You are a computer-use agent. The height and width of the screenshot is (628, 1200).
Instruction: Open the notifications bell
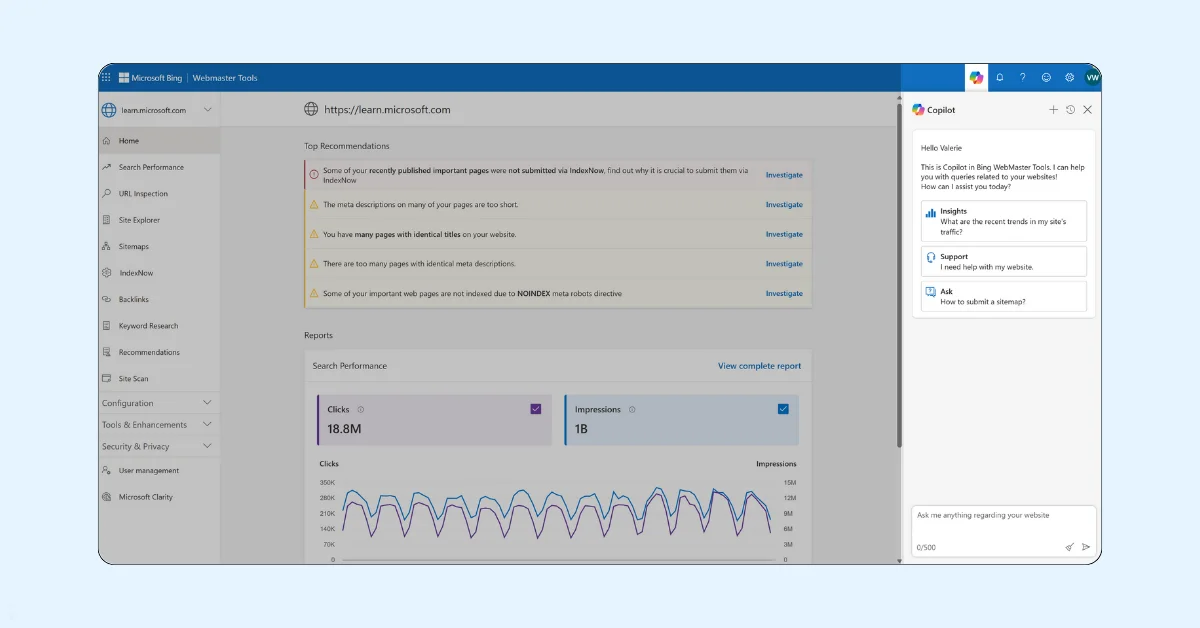[999, 77]
